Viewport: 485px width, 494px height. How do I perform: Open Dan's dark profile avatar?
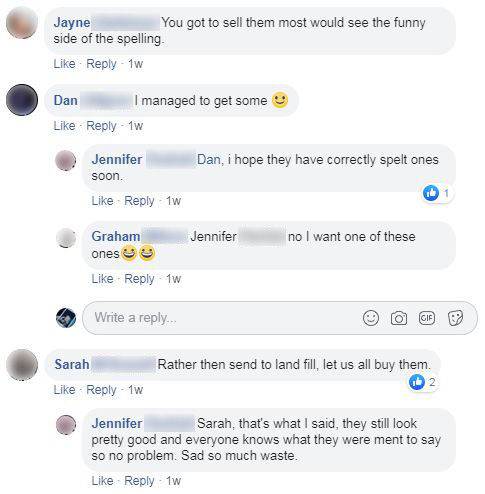[22, 100]
